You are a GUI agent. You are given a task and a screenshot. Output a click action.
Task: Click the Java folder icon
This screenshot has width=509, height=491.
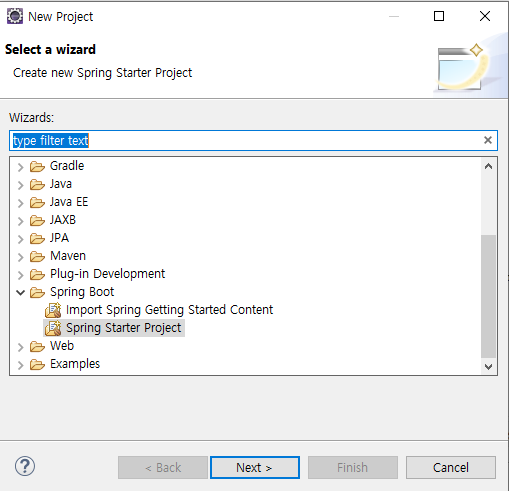pyautogui.click(x=37, y=184)
